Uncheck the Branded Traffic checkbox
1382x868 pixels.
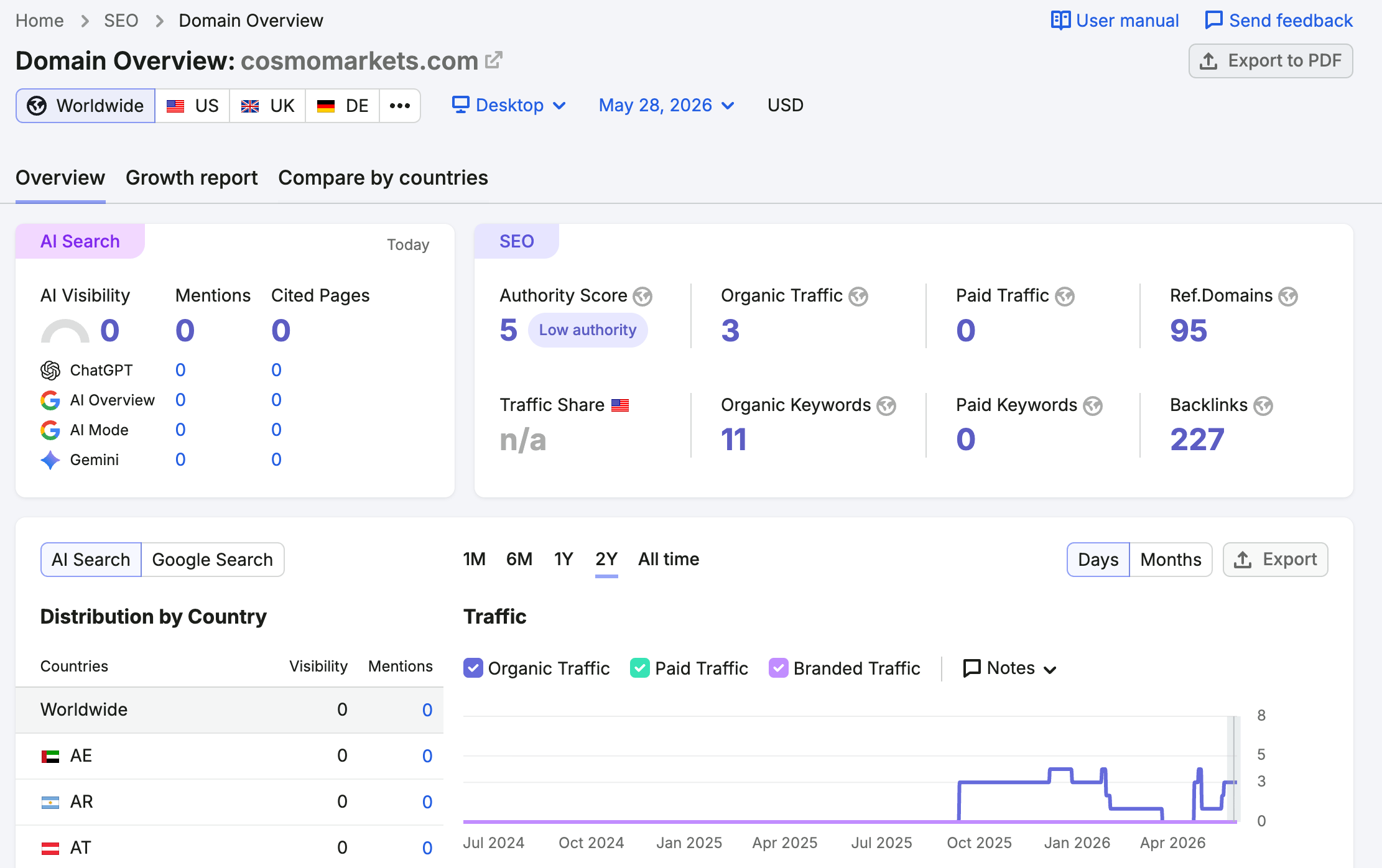point(779,668)
